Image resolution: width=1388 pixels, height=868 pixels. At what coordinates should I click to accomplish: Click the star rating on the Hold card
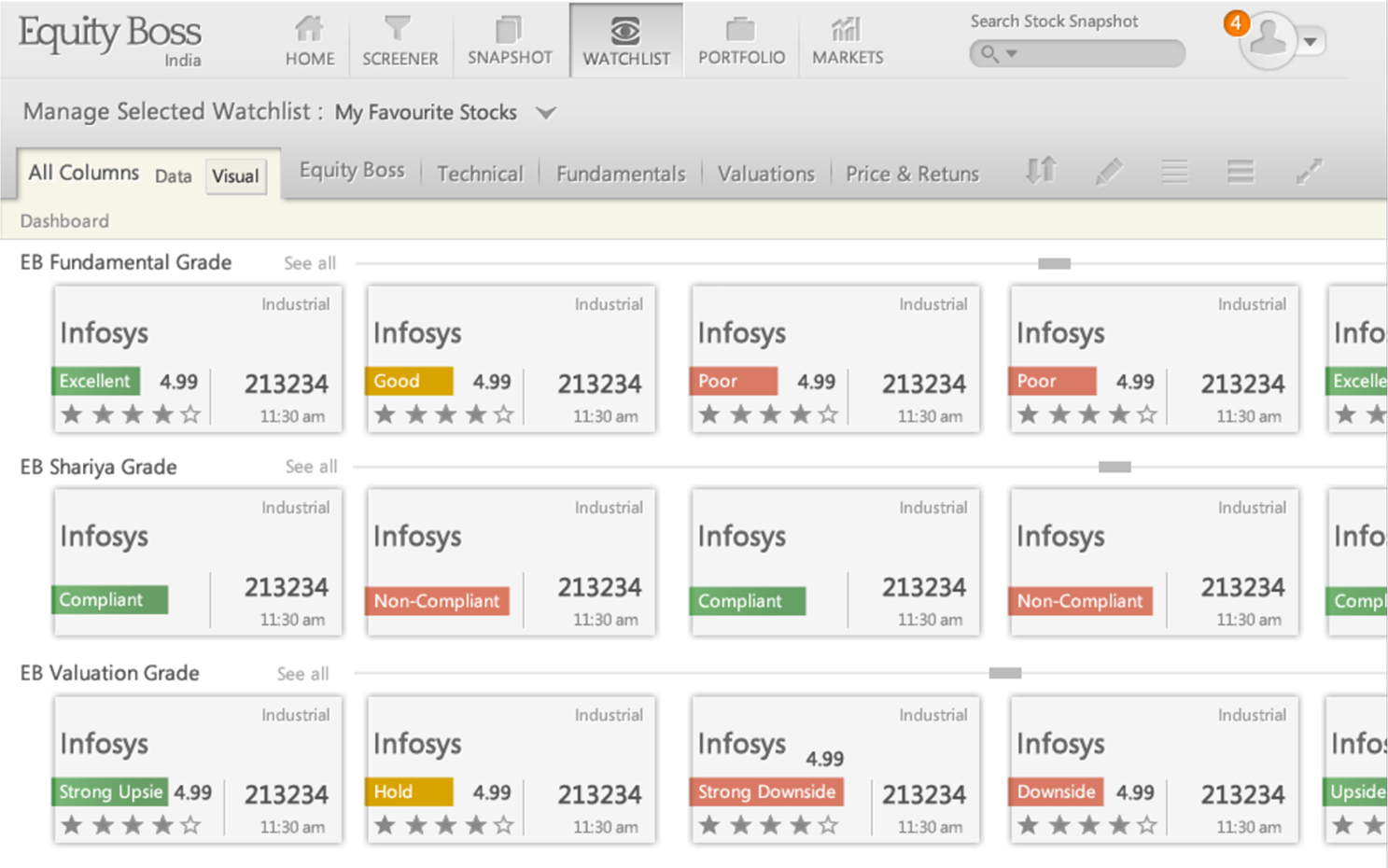pyautogui.click(x=444, y=825)
